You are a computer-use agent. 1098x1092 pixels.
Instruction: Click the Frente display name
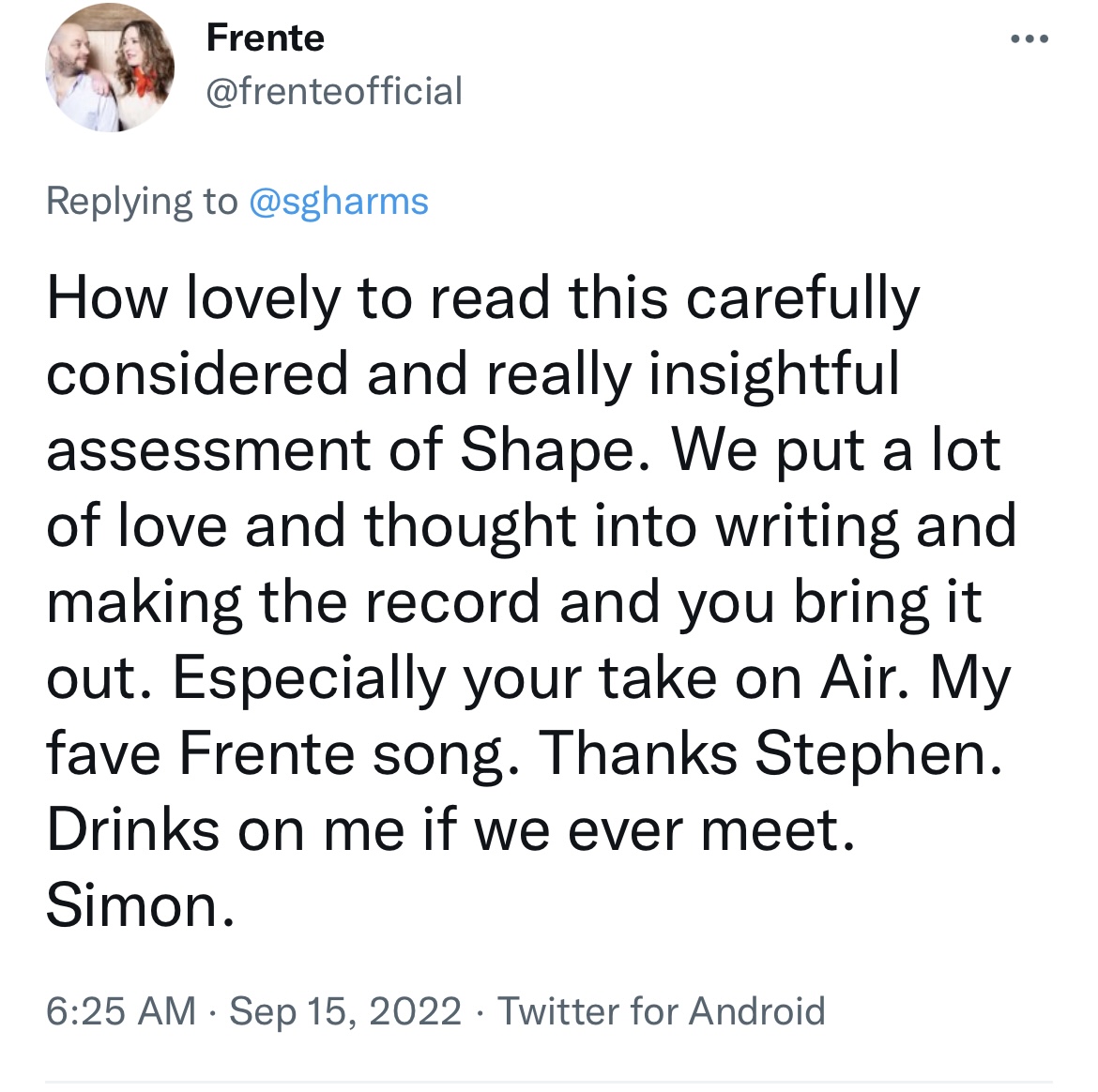(265, 38)
